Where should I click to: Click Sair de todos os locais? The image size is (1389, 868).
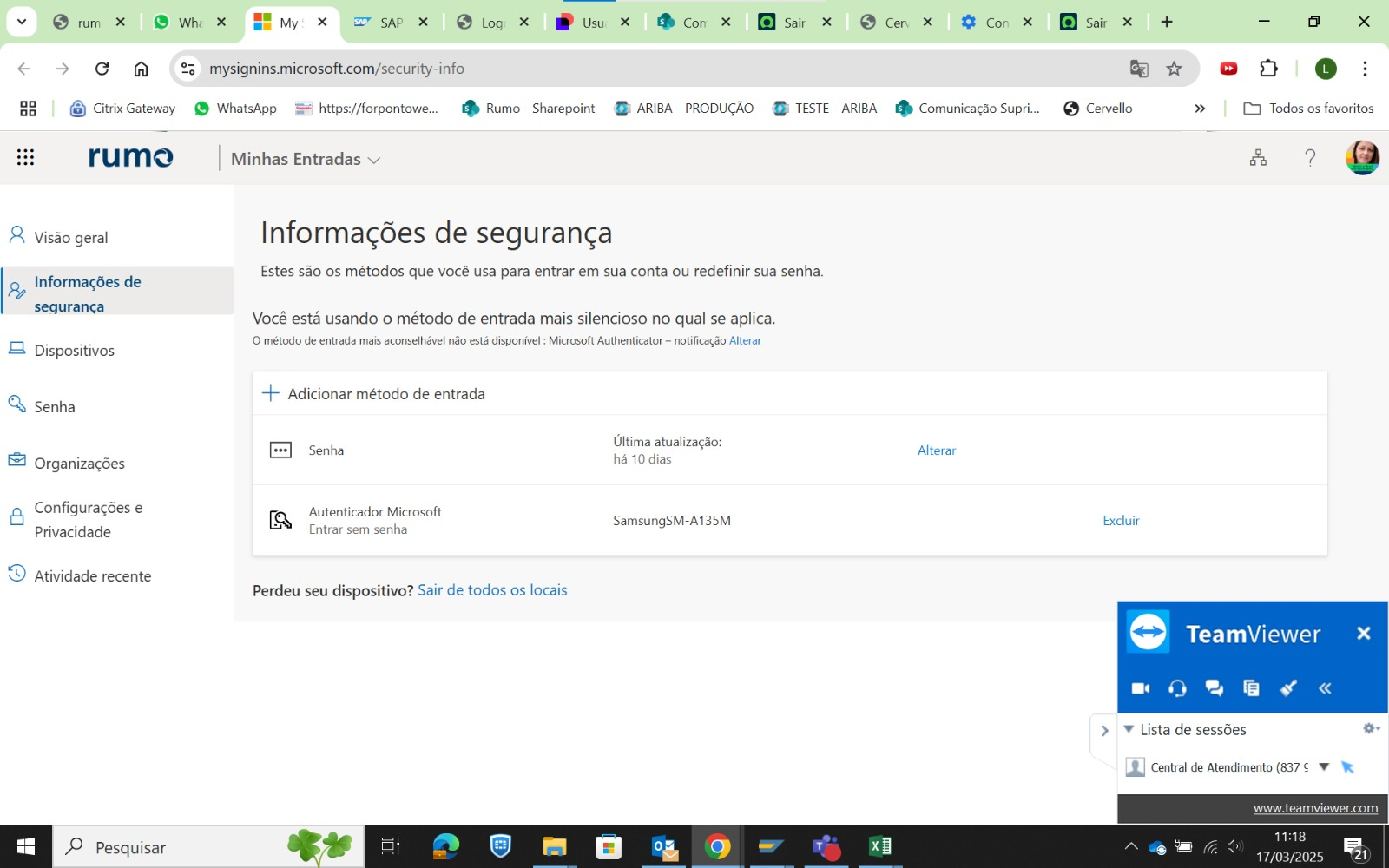coord(492,589)
